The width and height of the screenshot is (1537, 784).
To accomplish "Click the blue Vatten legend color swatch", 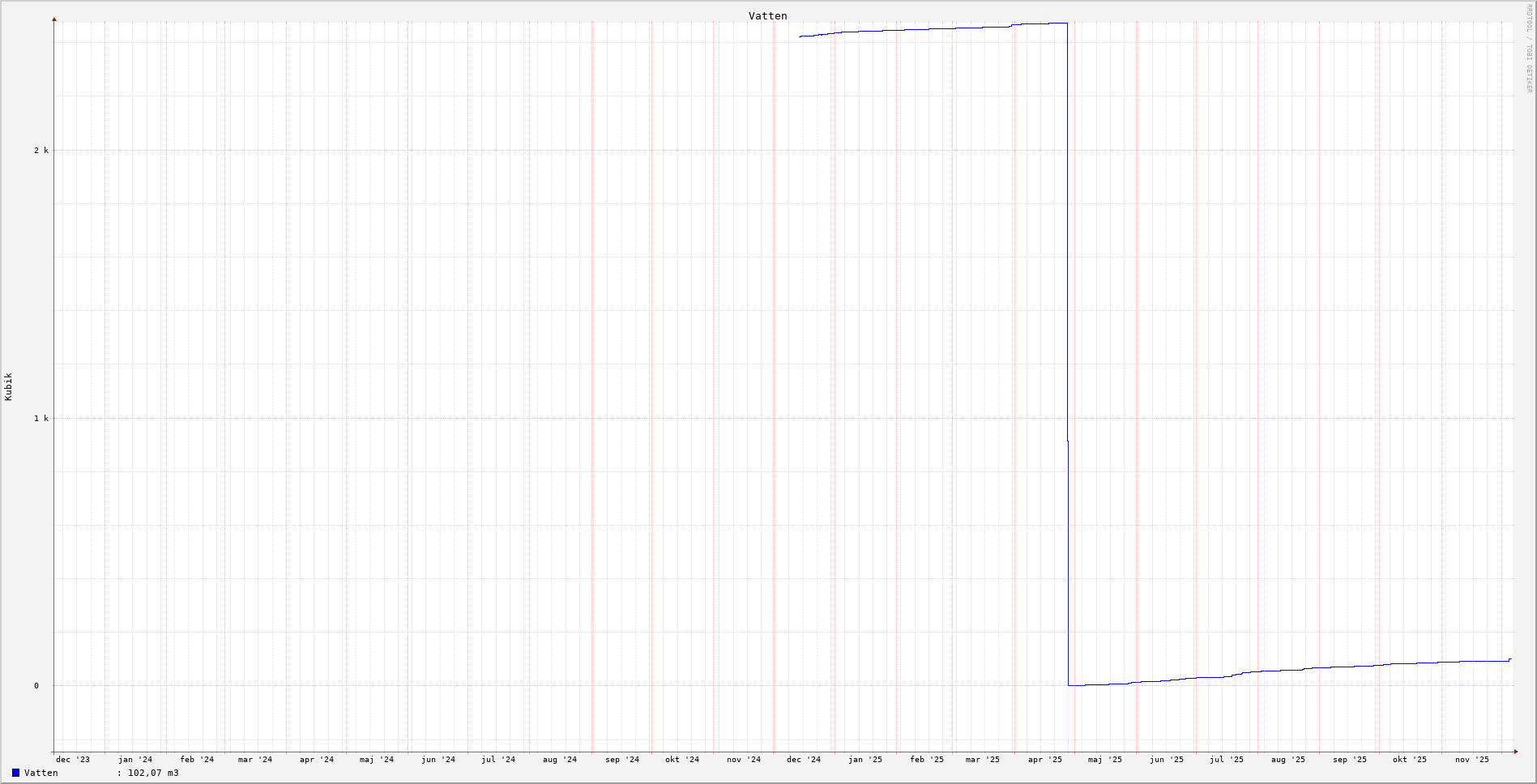I will [x=15, y=773].
